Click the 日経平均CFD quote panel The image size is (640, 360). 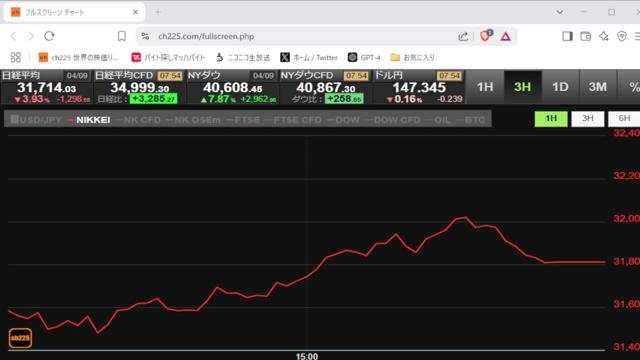tap(139, 87)
